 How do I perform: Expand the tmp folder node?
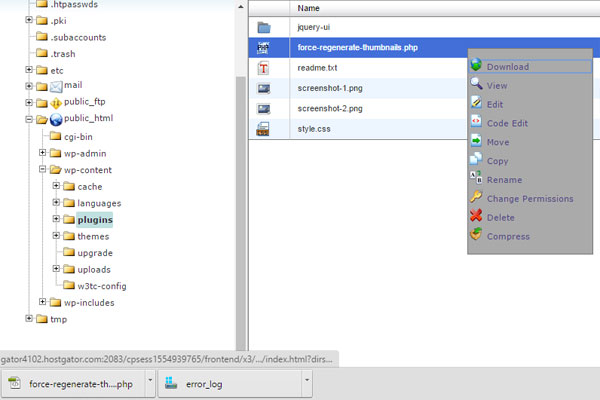click(x=29, y=318)
